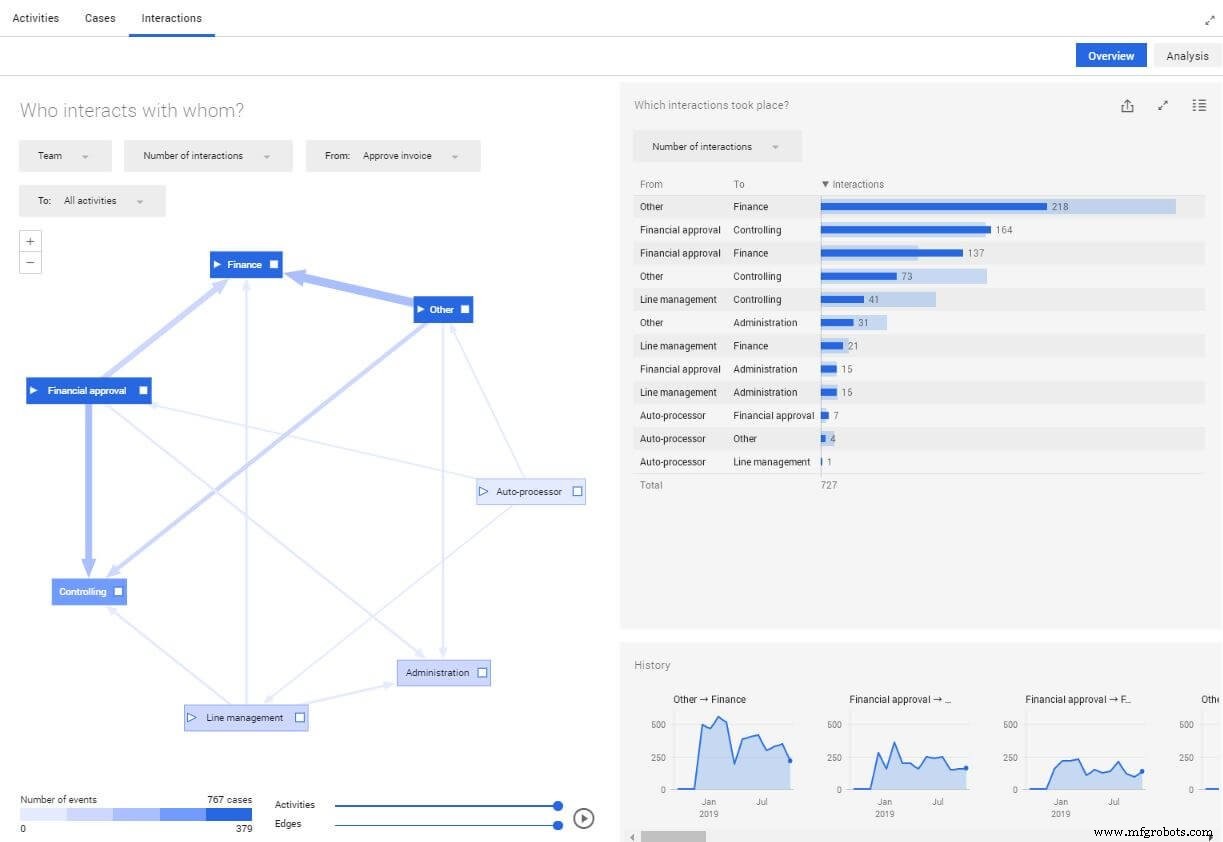Open the Team dropdown filter
This screenshot has width=1223, height=842.
[65, 155]
